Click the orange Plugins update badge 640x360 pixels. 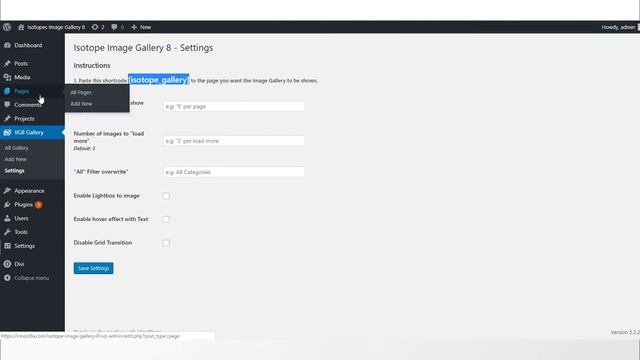tap(38, 205)
